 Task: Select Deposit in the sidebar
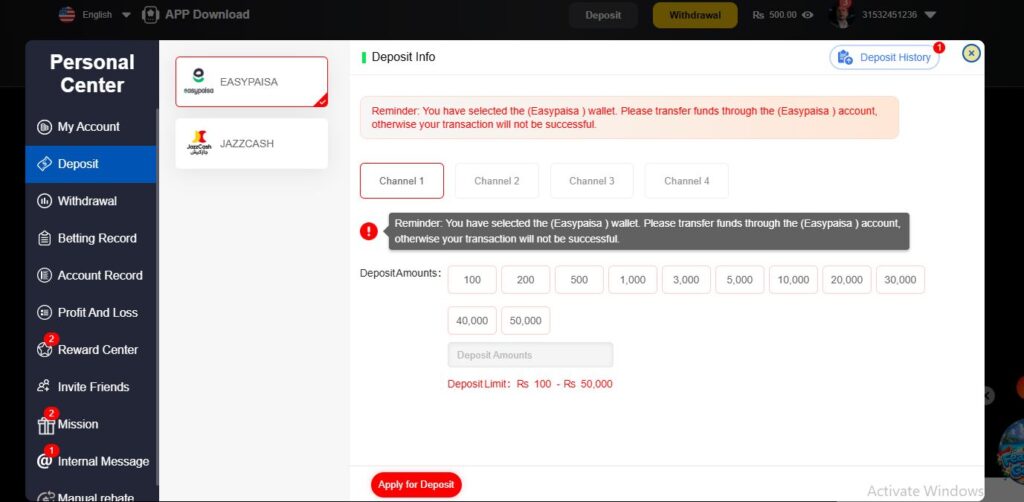91,164
